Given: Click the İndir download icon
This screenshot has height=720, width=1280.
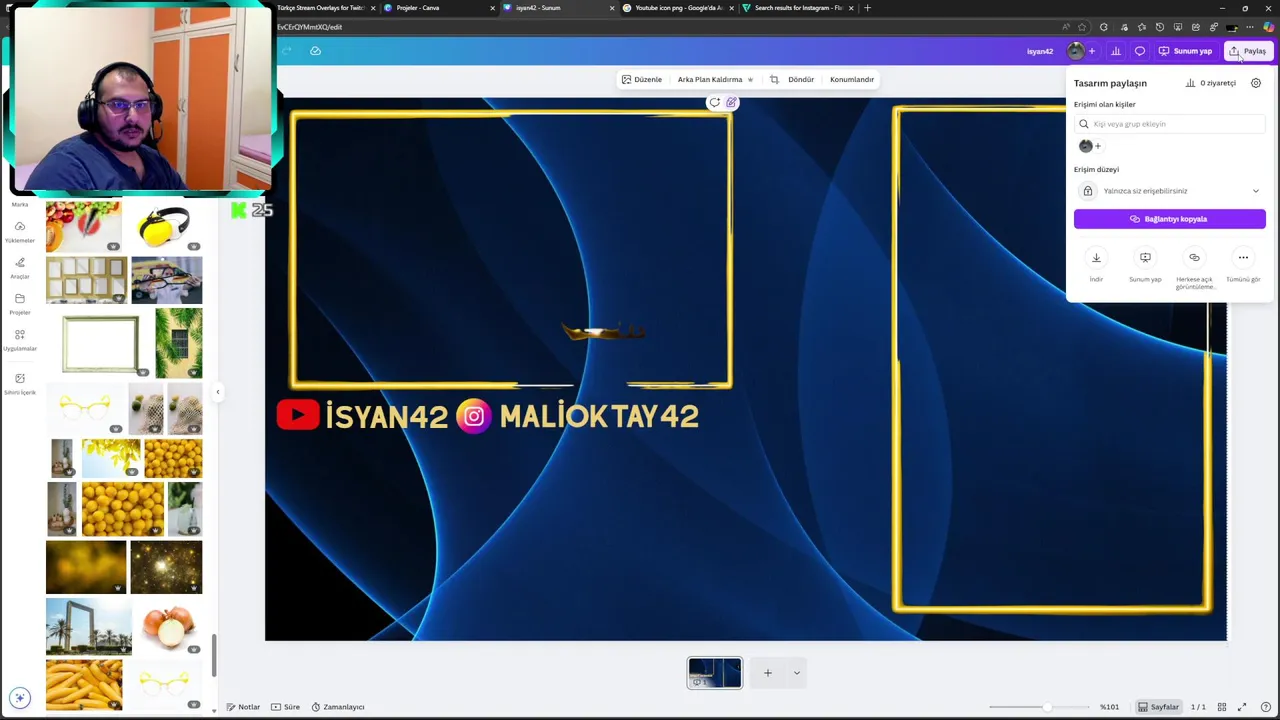Looking at the screenshot, I should pyautogui.click(x=1096, y=258).
